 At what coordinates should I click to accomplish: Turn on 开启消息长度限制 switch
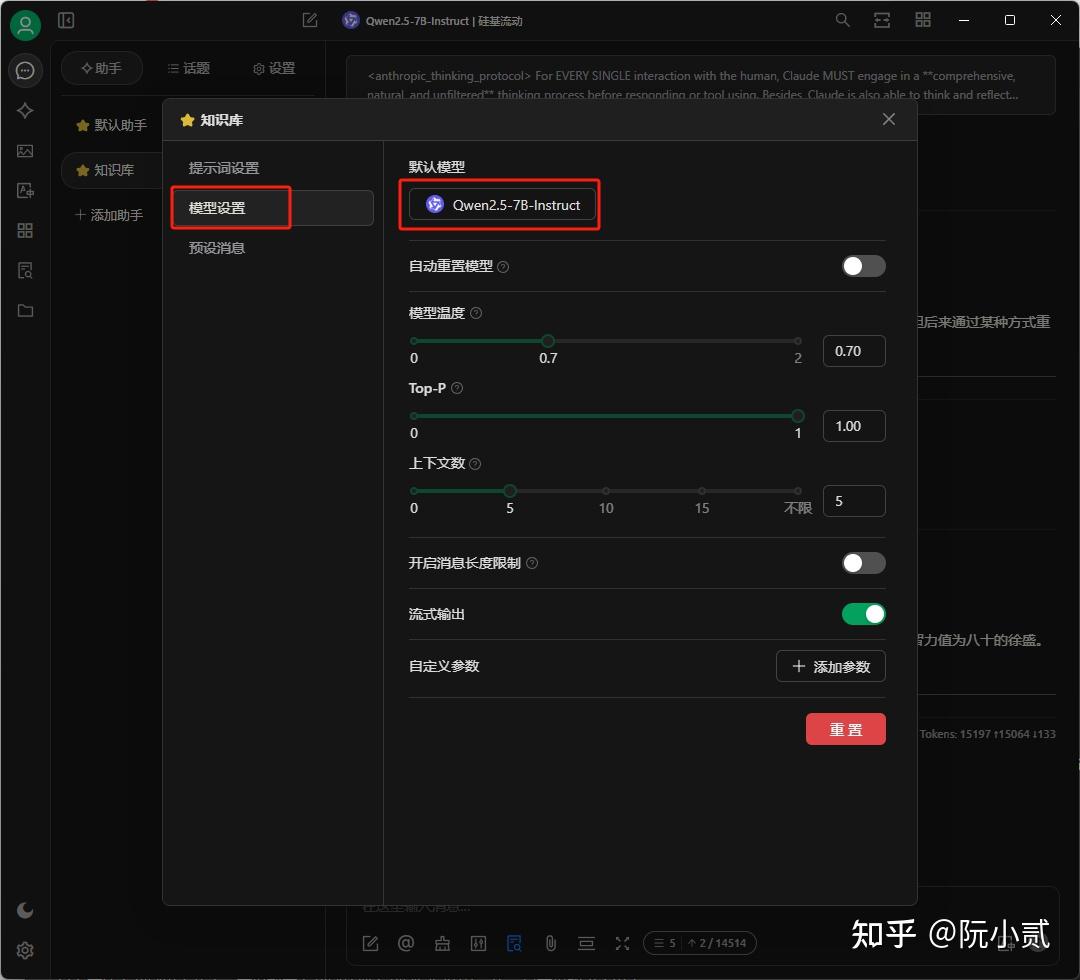(x=864, y=563)
